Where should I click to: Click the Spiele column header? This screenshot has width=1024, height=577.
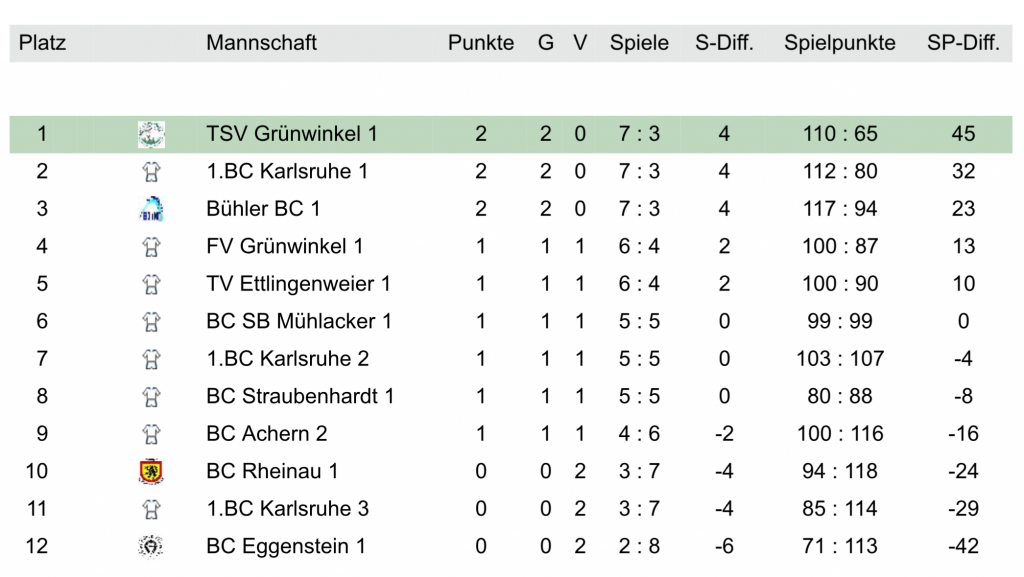pos(639,43)
